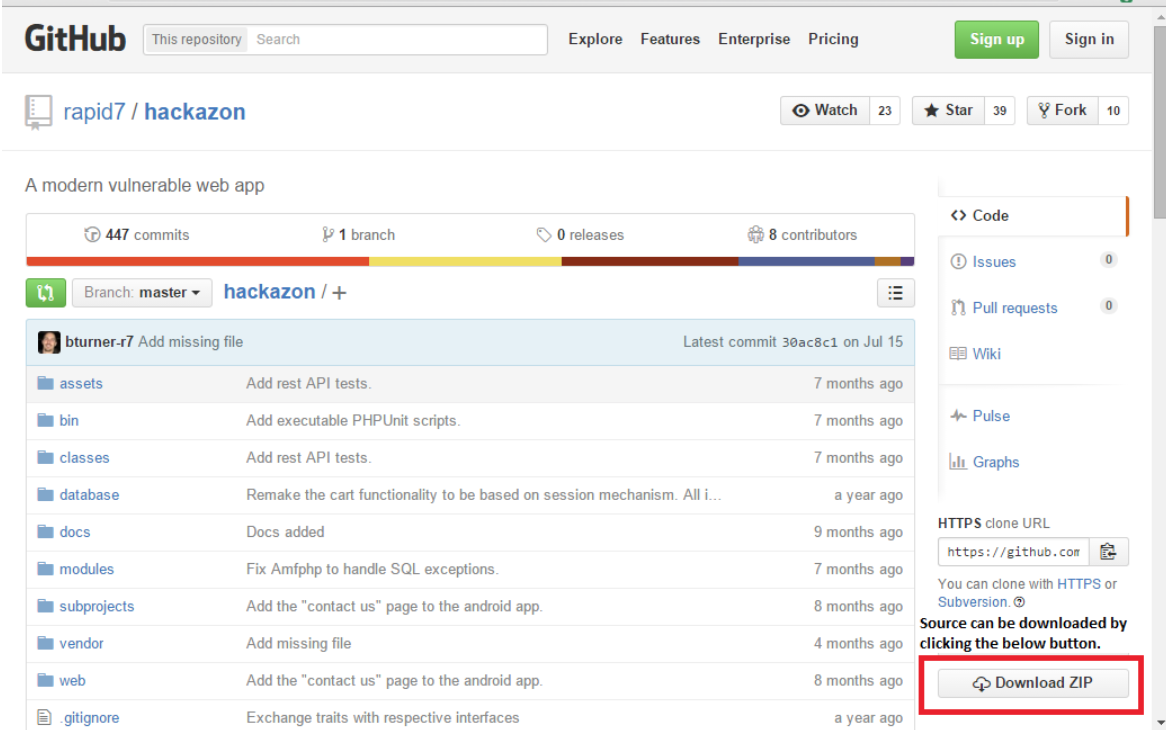
Task: Open the Code tab in sidebar
Action: (x=1033, y=216)
